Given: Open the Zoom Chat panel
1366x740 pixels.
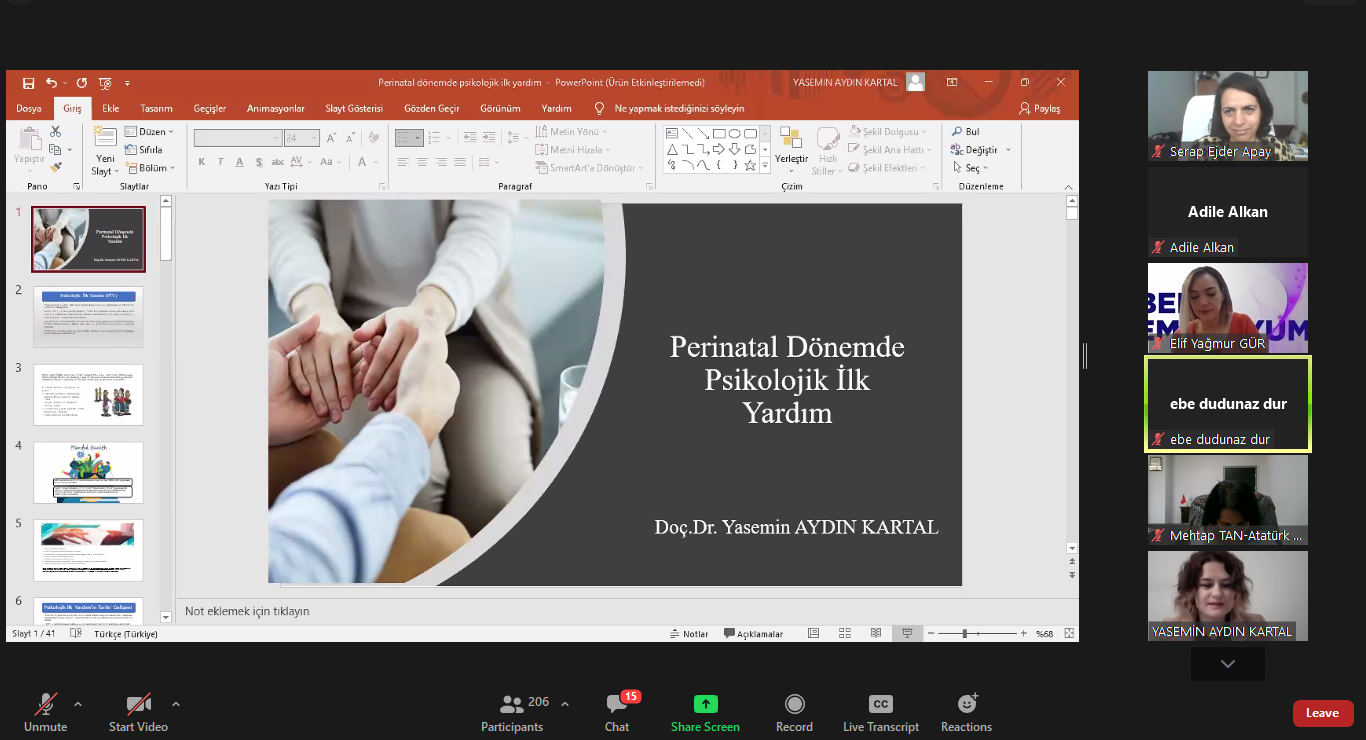Looking at the screenshot, I should pyautogui.click(x=617, y=713).
